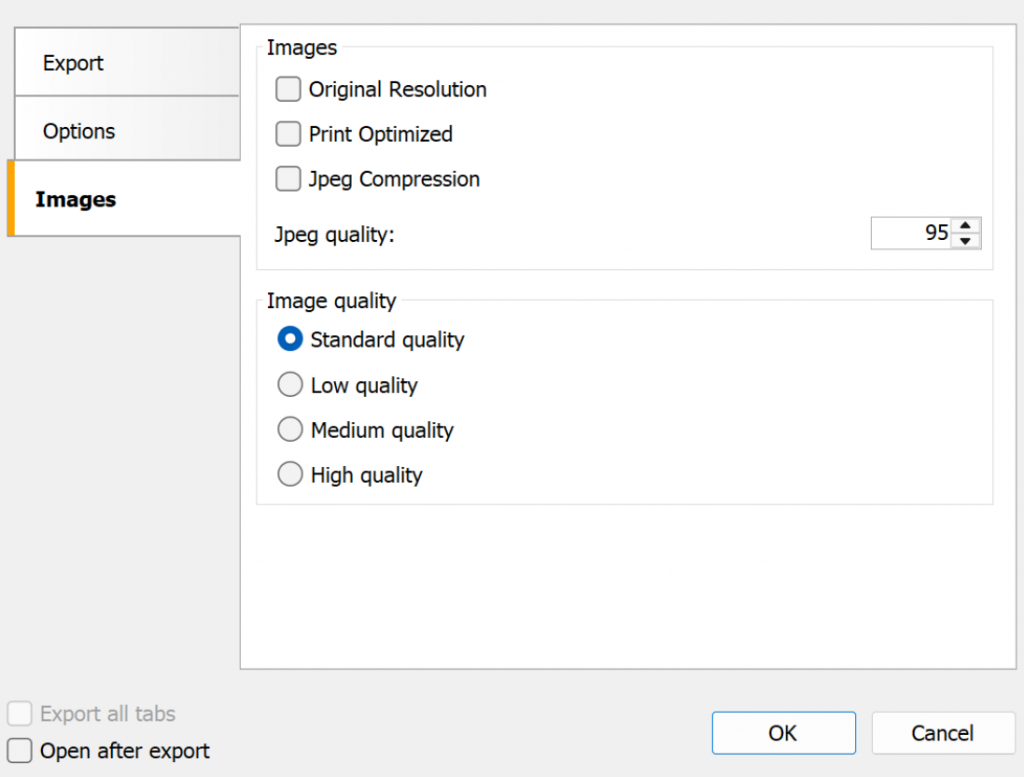Tick the Export all tabs checkbox
This screenshot has height=777, width=1024.
tap(20, 714)
